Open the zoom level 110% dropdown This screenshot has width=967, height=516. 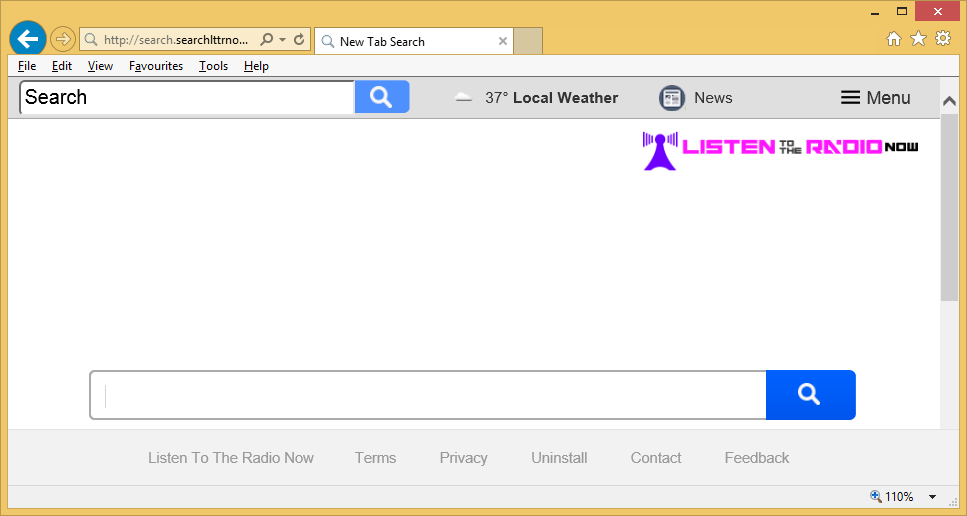click(x=932, y=497)
